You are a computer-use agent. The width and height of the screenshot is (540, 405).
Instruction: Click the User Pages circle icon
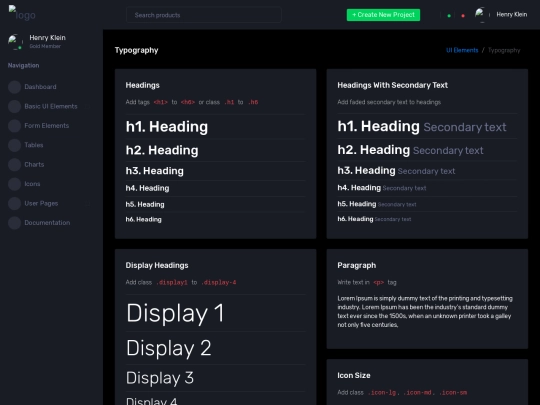[x=14, y=203]
